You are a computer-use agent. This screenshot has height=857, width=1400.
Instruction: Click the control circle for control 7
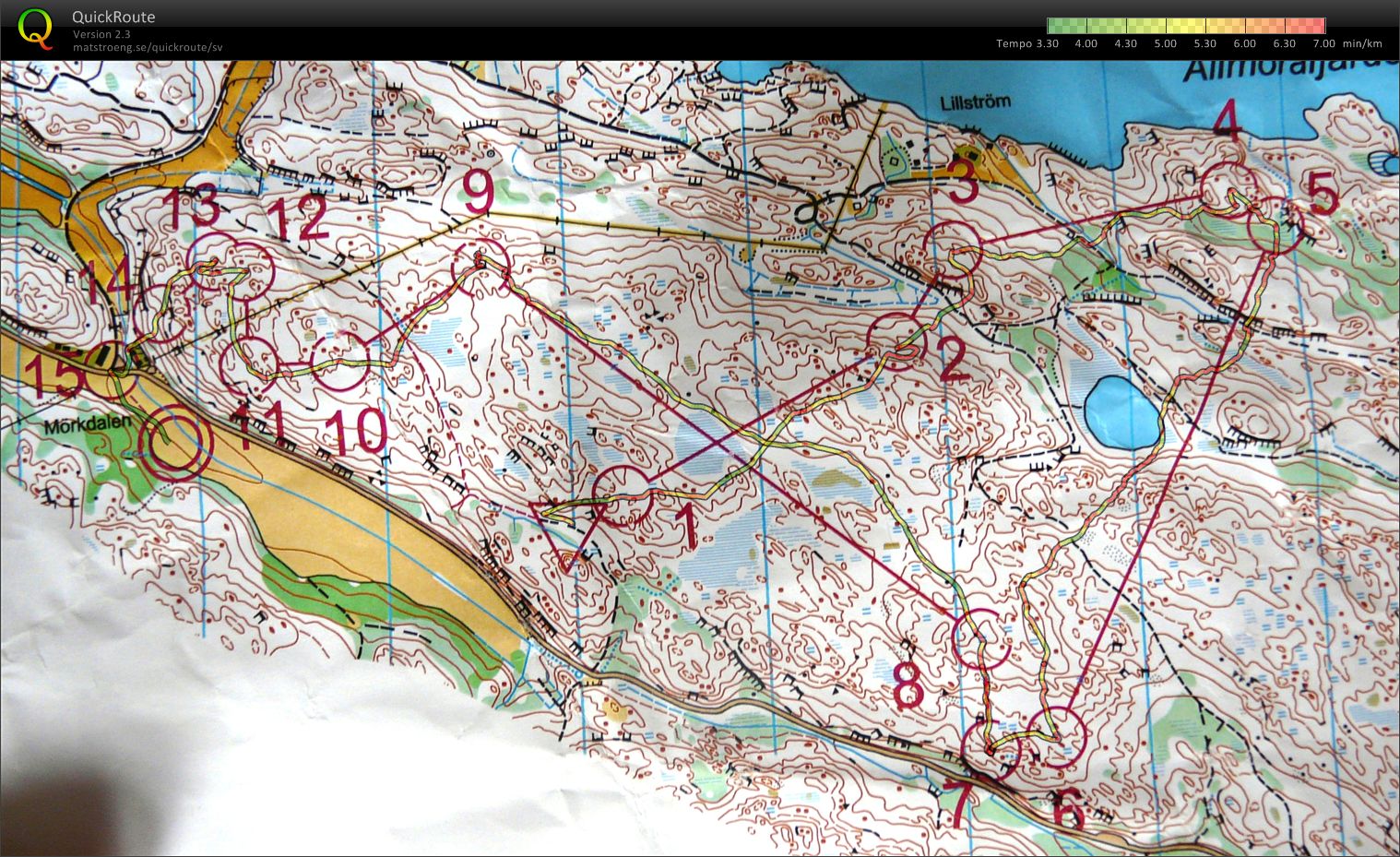[991, 751]
